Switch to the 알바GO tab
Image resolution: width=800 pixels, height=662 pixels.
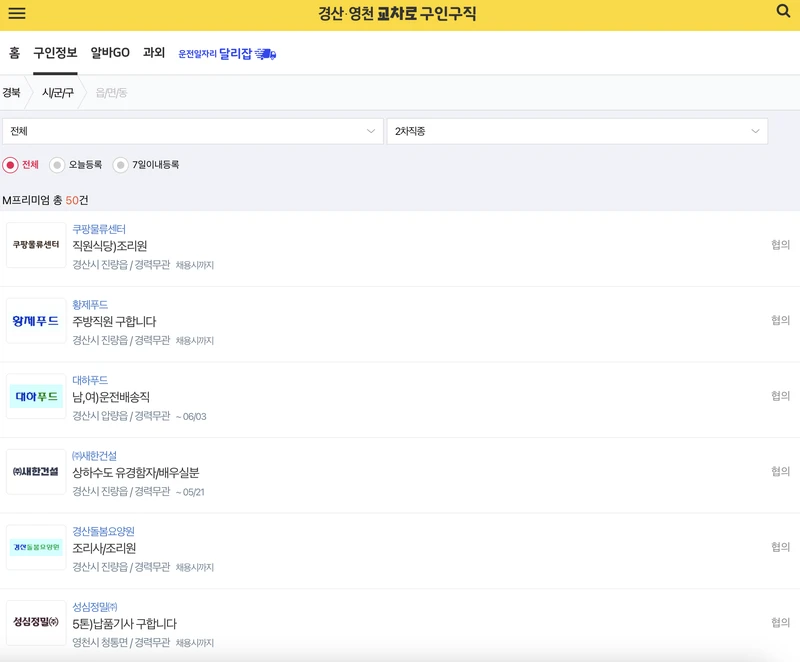pos(111,52)
